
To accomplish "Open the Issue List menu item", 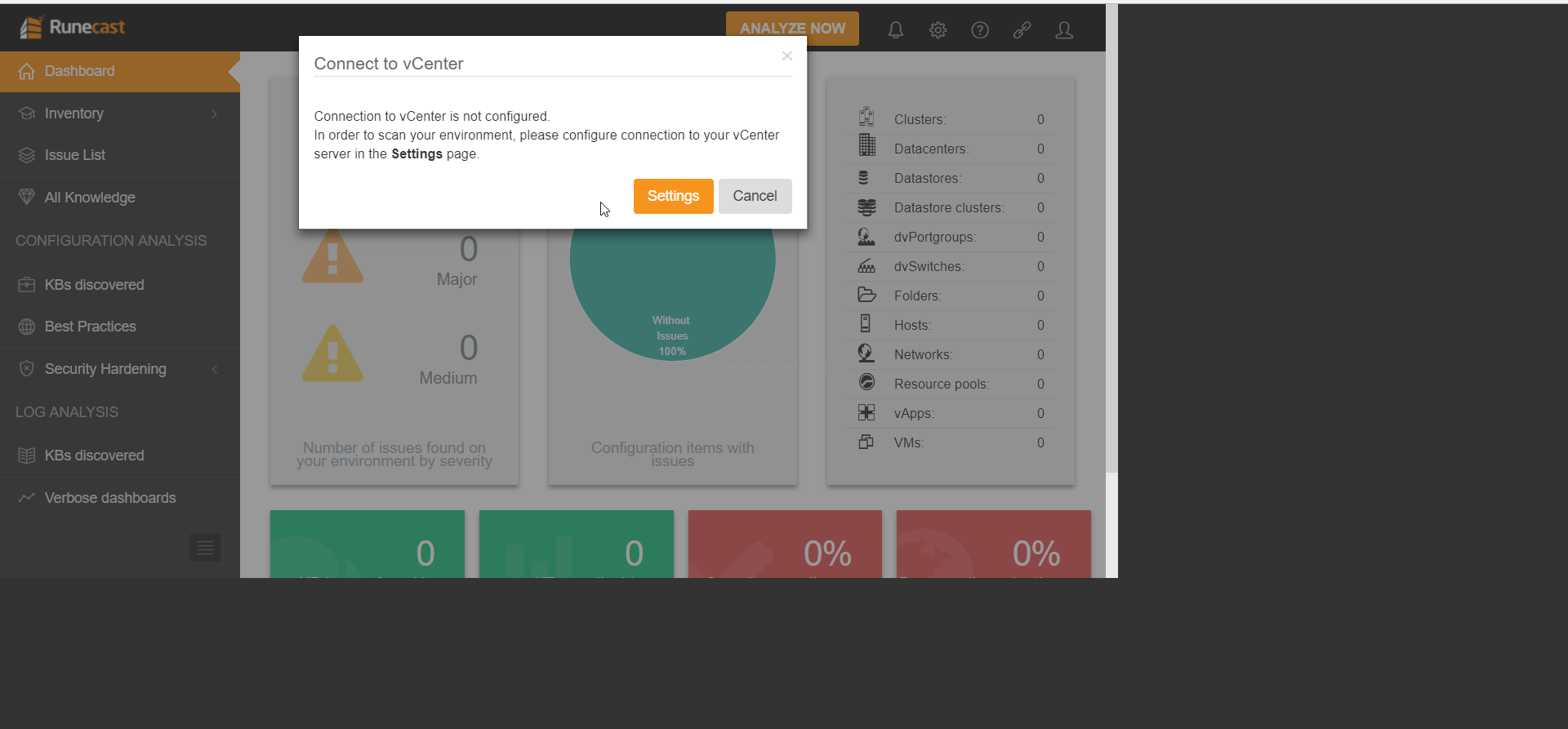I will pyautogui.click(x=120, y=155).
